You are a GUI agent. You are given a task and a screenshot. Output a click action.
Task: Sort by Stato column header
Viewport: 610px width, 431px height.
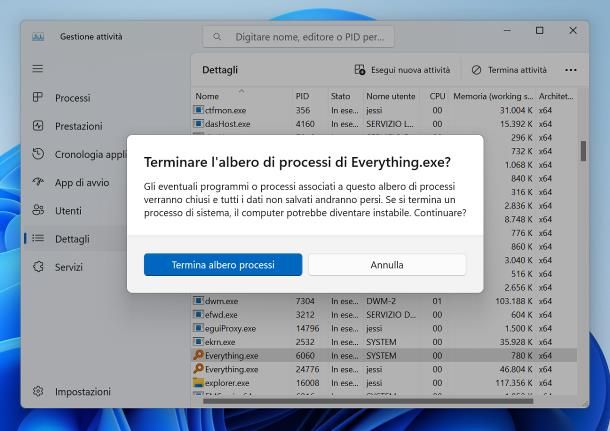[340, 96]
